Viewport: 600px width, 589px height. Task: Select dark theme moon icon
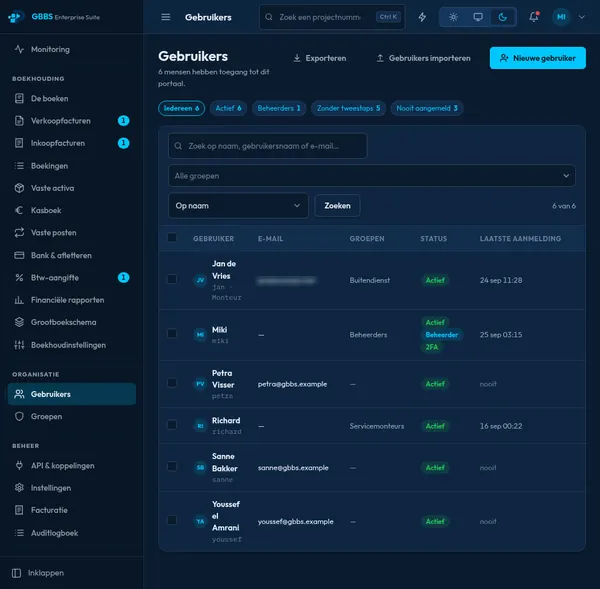tap(503, 17)
